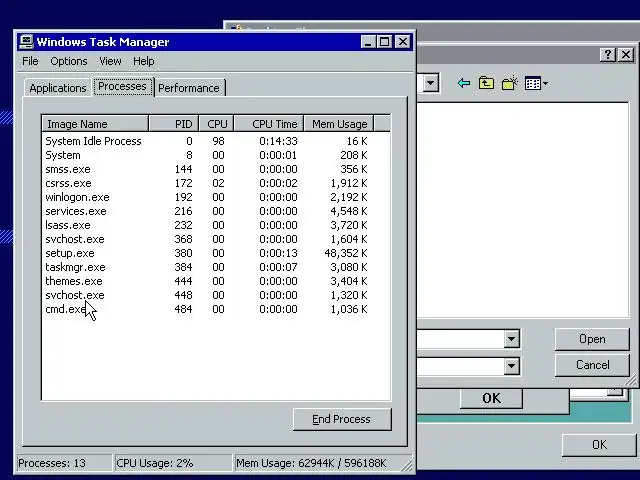640x480 pixels.
Task: Select svchost.exe with PID 448
Action: click(216, 295)
